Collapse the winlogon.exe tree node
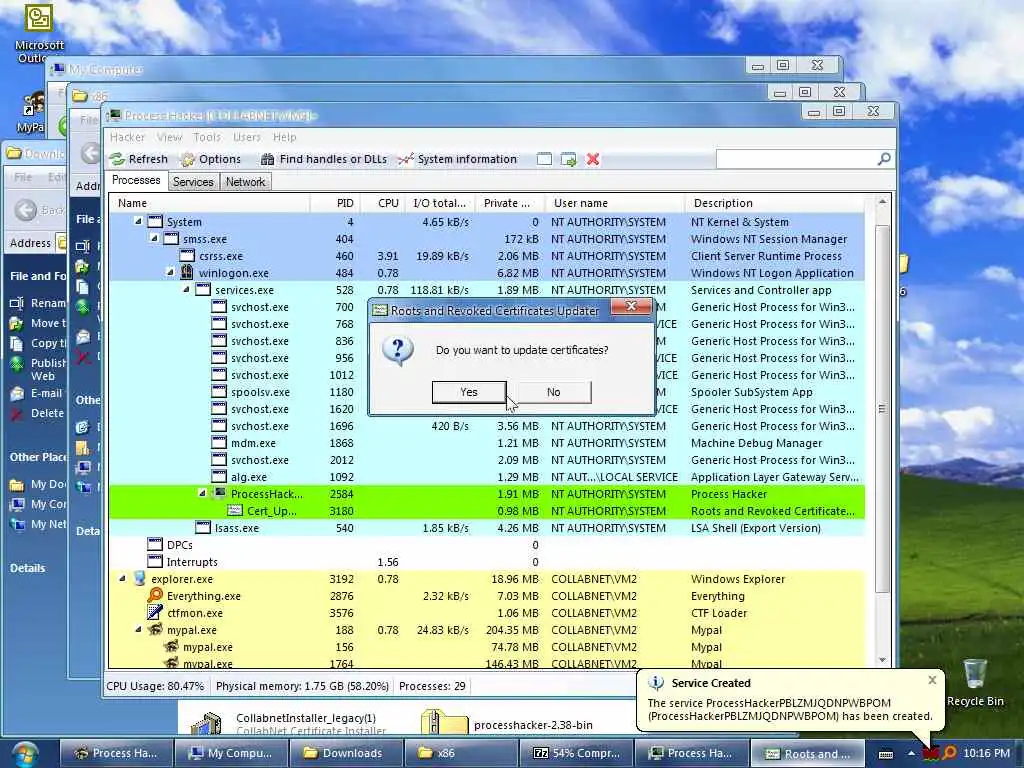This screenshot has height=768, width=1024. pyautogui.click(x=170, y=272)
